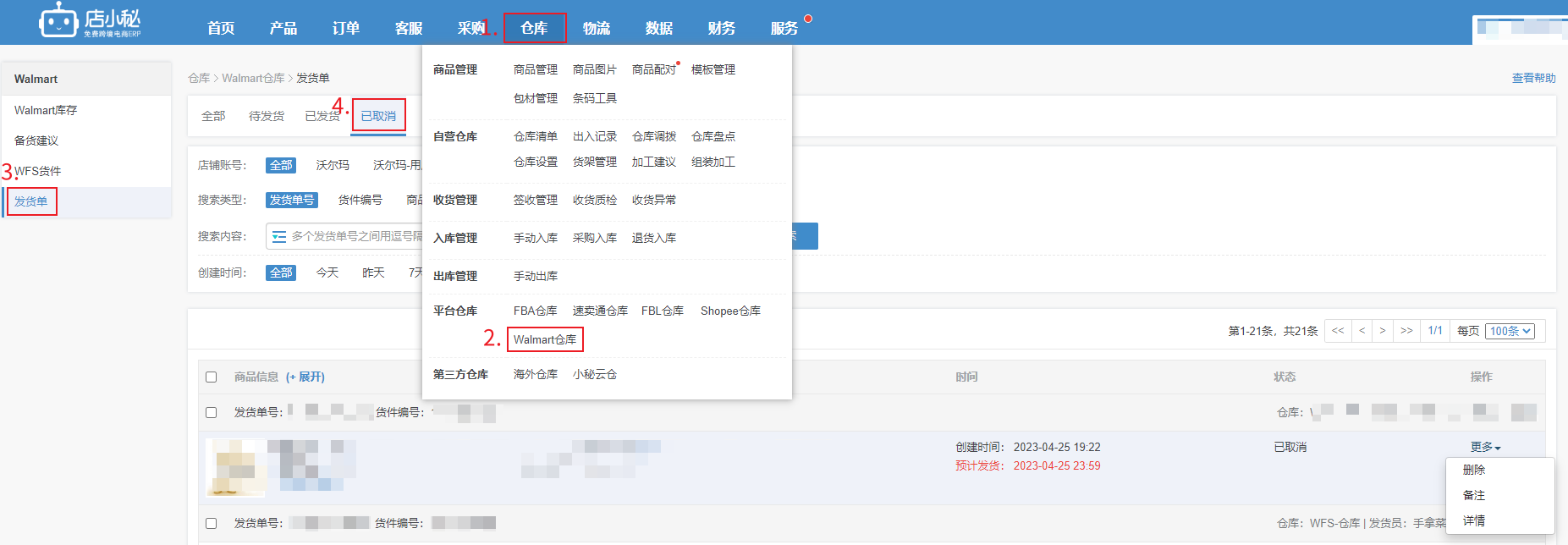Open the 财务 top menu
Image resolution: width=1568 pixels, height=545 pixels.
coord(722,28)
